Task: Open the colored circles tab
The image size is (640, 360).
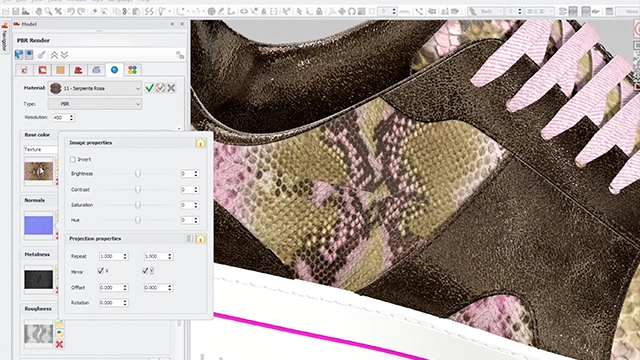Action: click(132, 70)
